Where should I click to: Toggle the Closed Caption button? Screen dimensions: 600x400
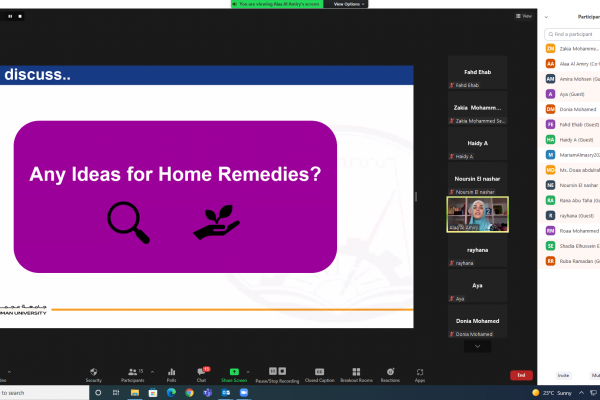(x=319, y=372)
